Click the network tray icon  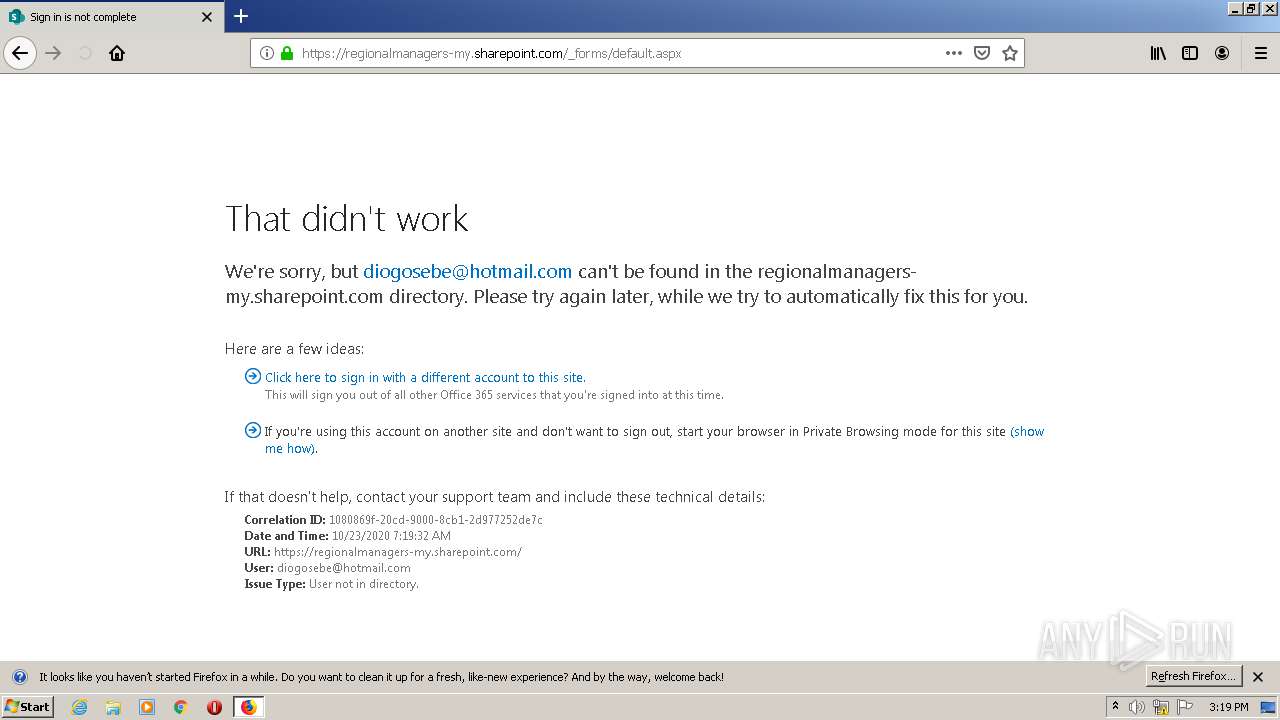(1161, 707)
